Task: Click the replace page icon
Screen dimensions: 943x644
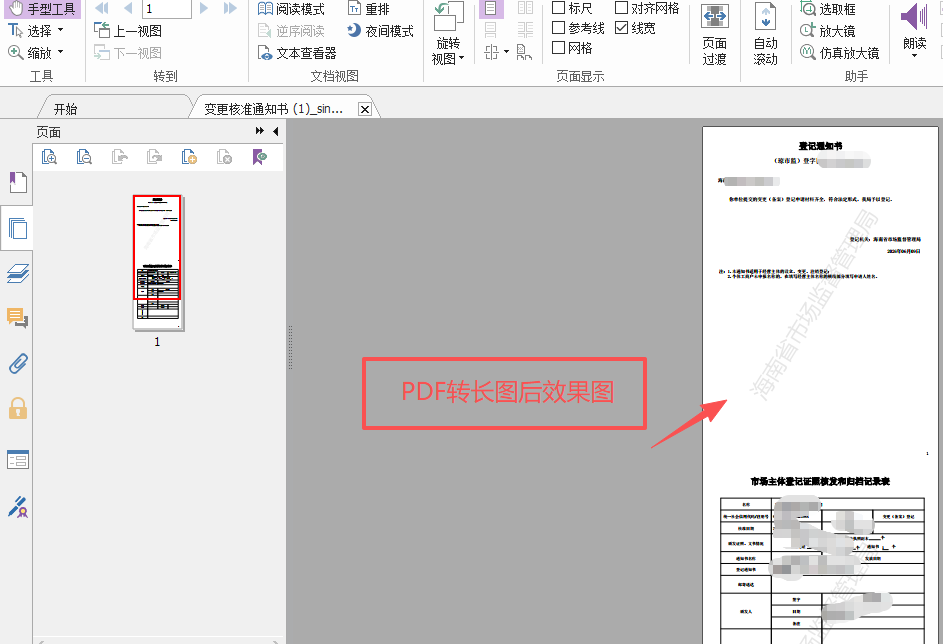Action: (155, 157)
